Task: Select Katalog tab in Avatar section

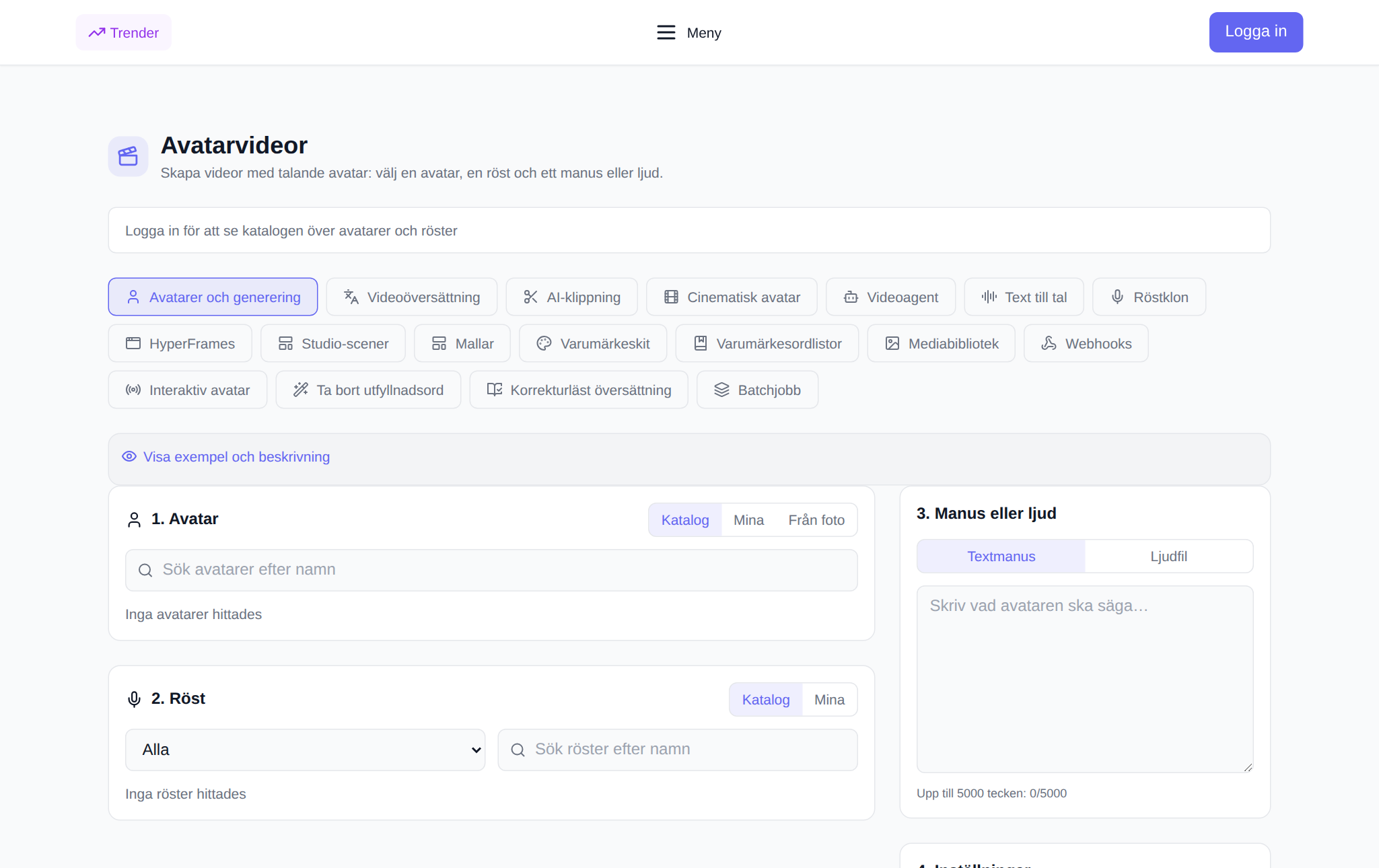Action: [685, 519]
